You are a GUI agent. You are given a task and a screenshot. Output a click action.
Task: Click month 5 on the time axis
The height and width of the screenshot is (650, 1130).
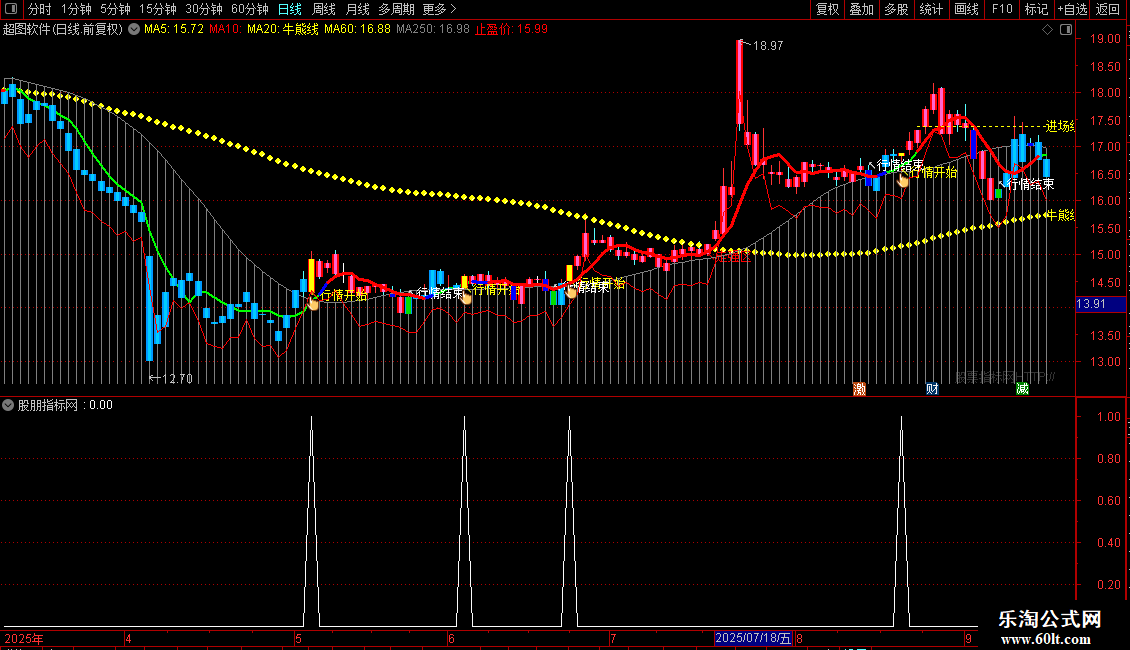pyautogui.click(x=298, y=638)
